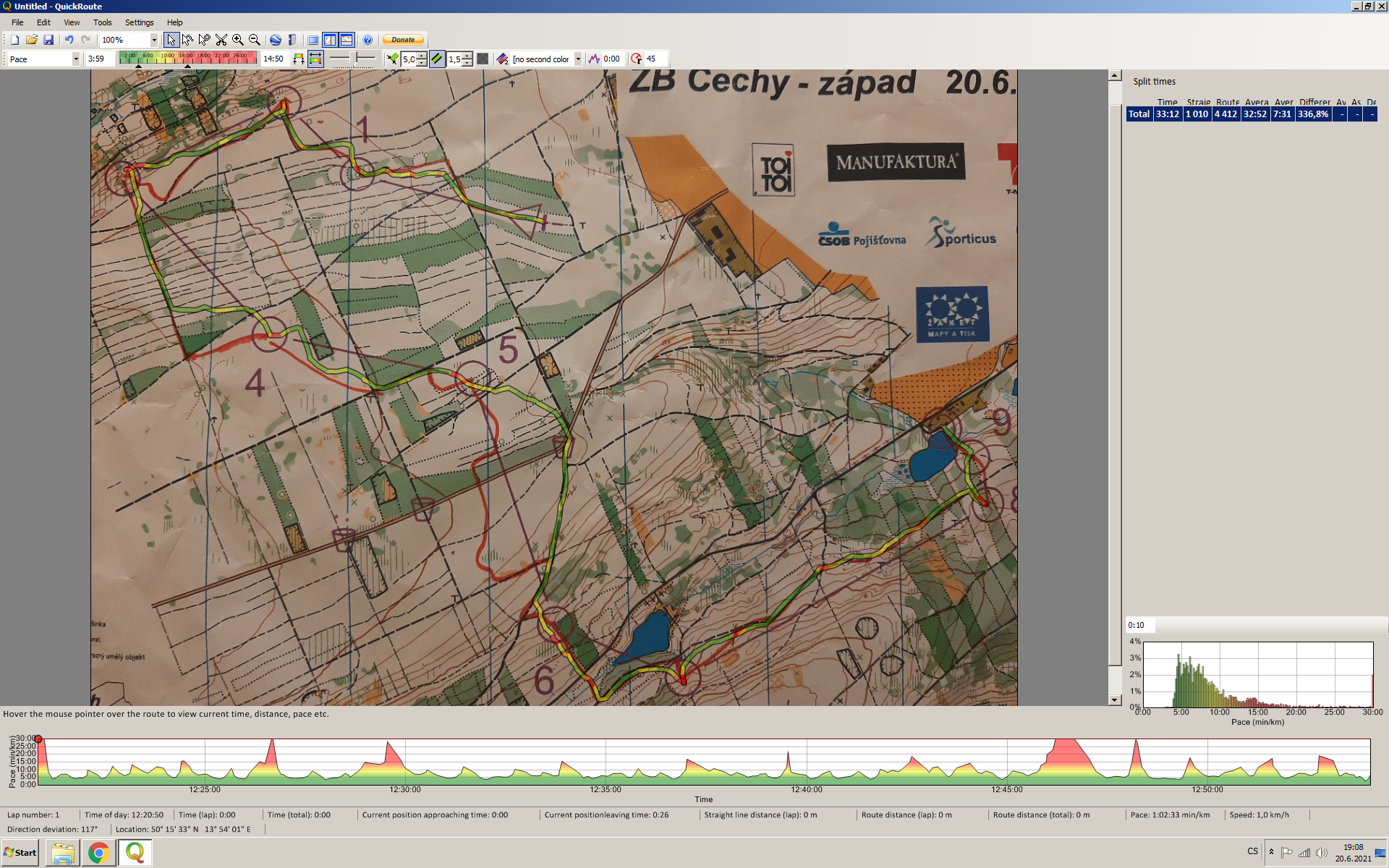Create a new document with toolbar icon
1389x868 pixels.
14,40
